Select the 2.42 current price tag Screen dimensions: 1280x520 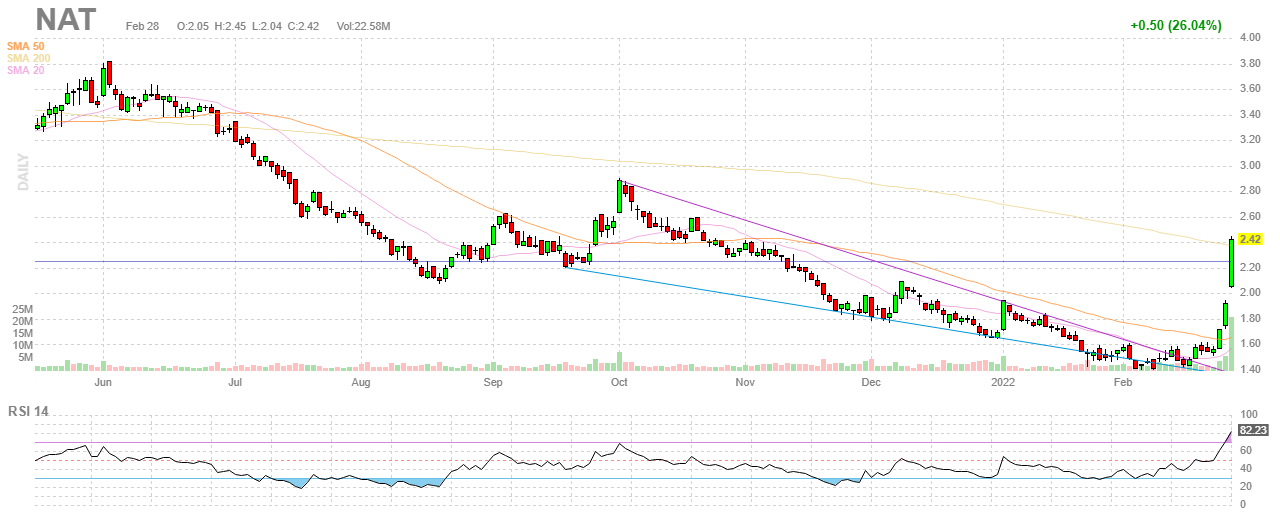tap(1250, 240)
